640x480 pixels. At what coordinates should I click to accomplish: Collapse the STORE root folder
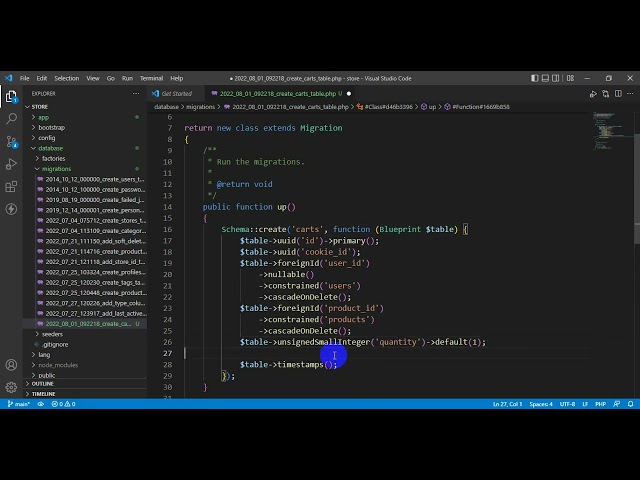coord(40,107)
